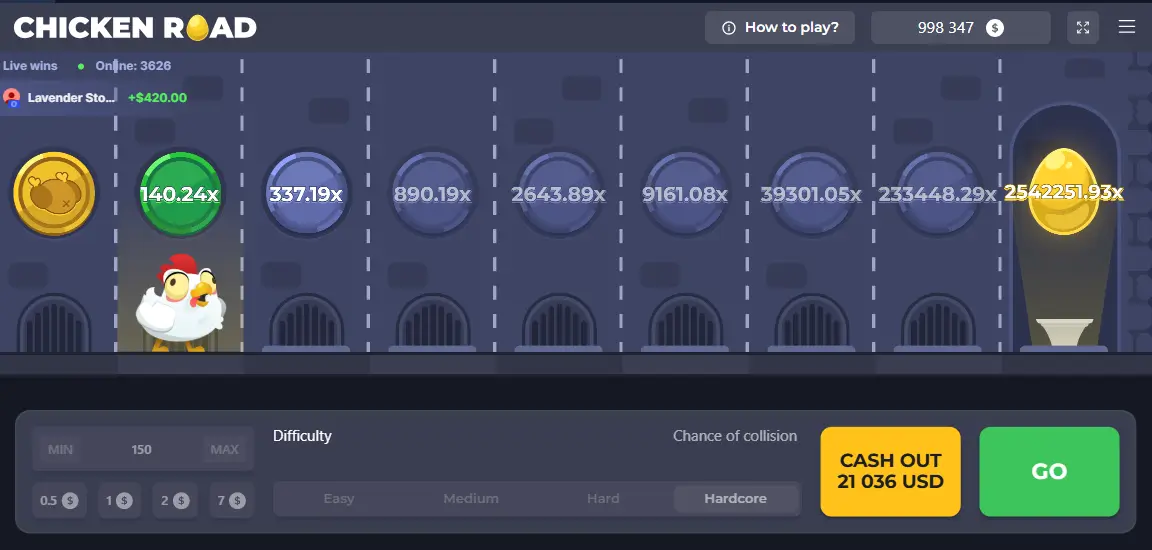Screen dimensions: 1152x550
Task: Select the 2643.89x multiplier coin
Action: click(558, 194)
